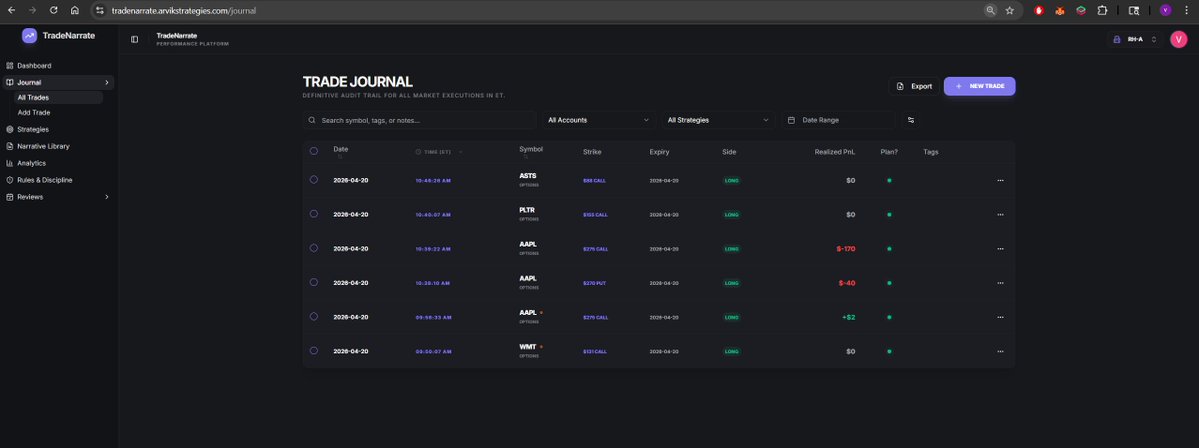Image resolution: width=1199 pixels, height=448 pixels.
Task: Select the WMT trade row checkbox
Action: pos(314,351)
